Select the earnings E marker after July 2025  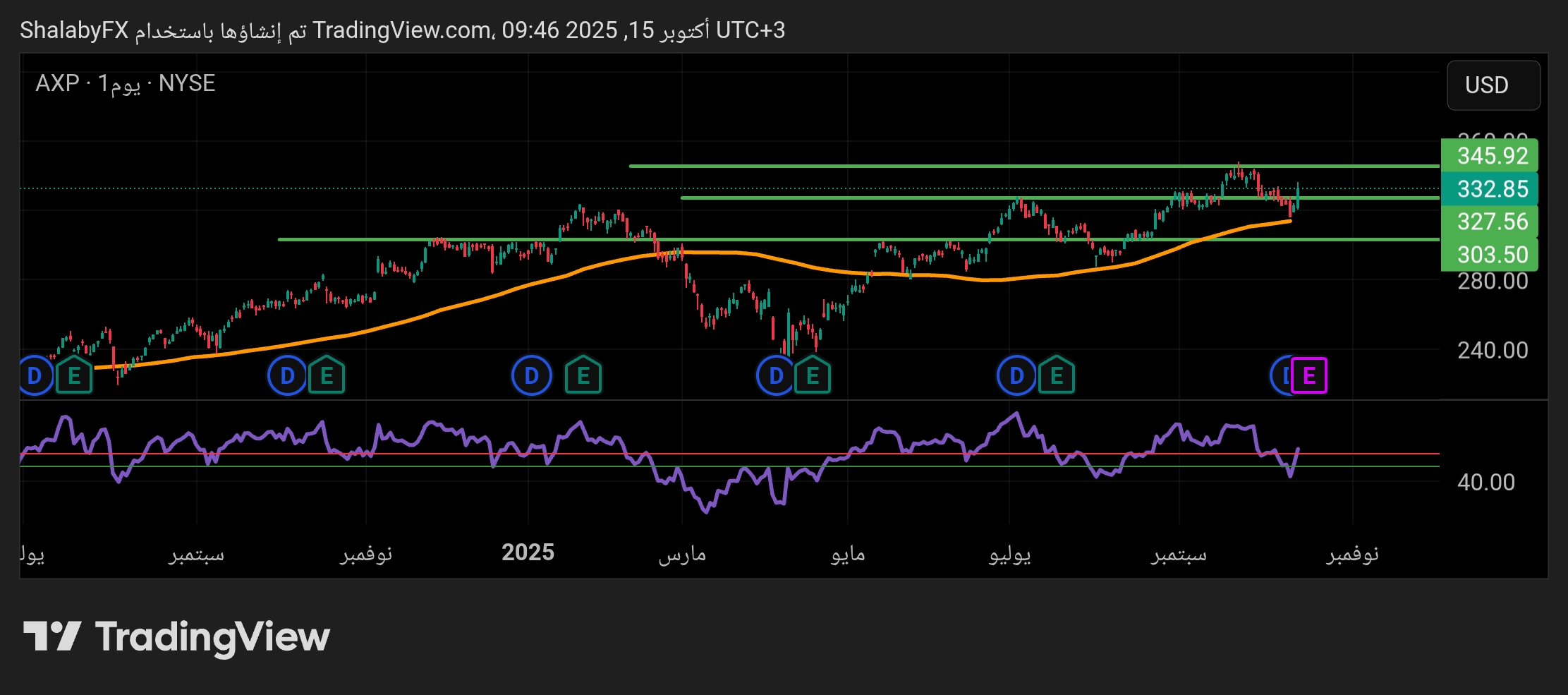[1056, 376]
